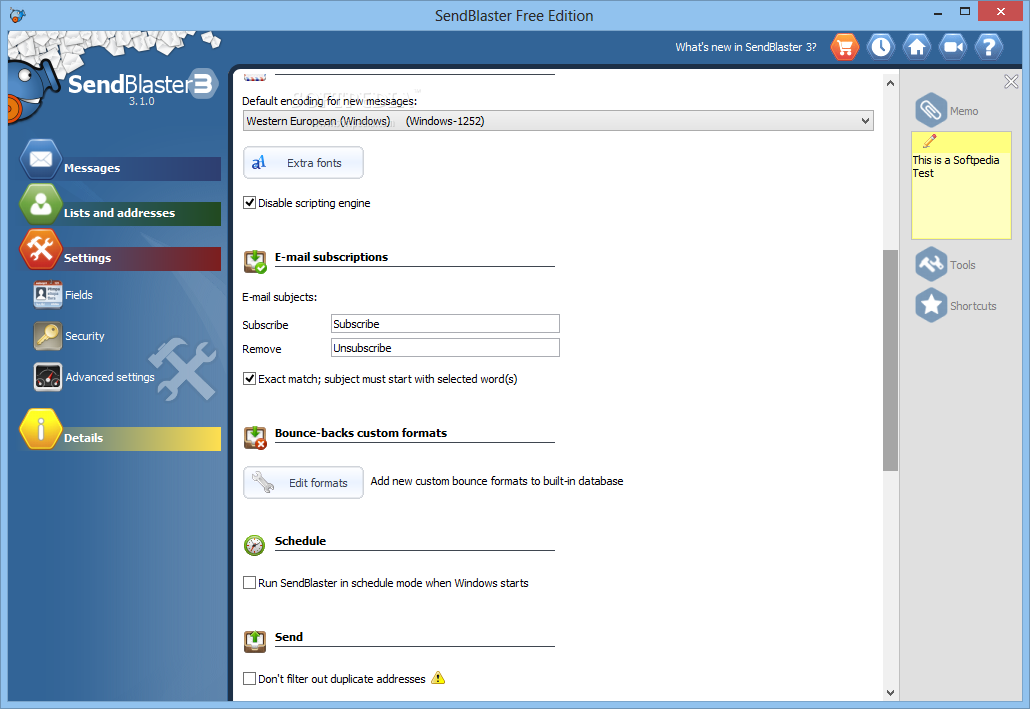Click the Edit formats button

click(303, 482)
